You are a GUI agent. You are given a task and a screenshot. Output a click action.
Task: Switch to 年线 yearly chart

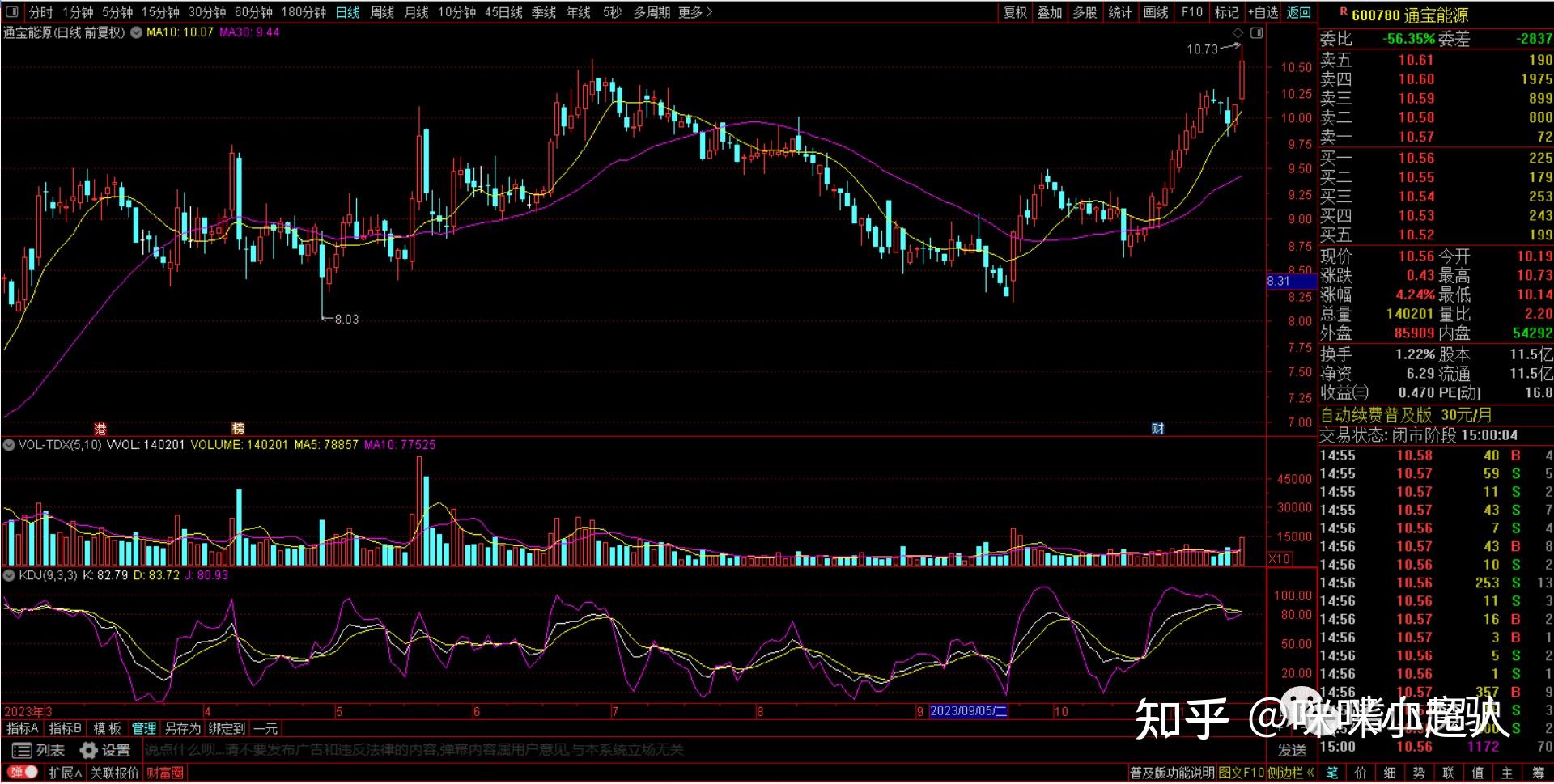click(x=578, y=12)
